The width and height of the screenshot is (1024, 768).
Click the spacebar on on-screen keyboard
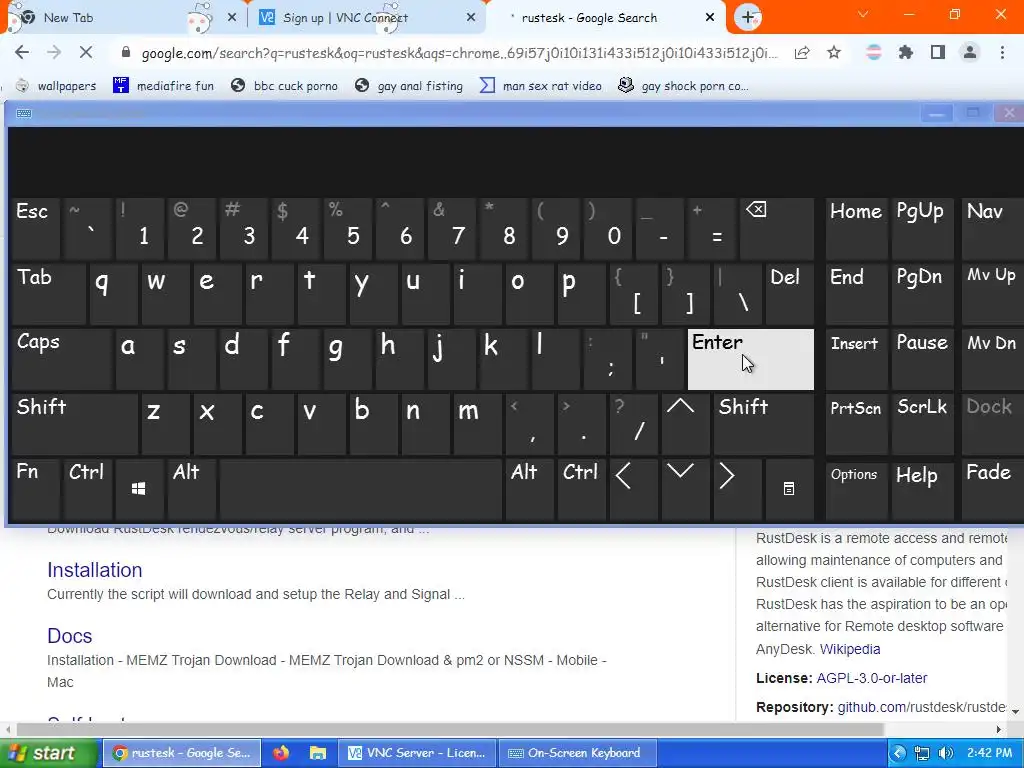coord(361,489)
